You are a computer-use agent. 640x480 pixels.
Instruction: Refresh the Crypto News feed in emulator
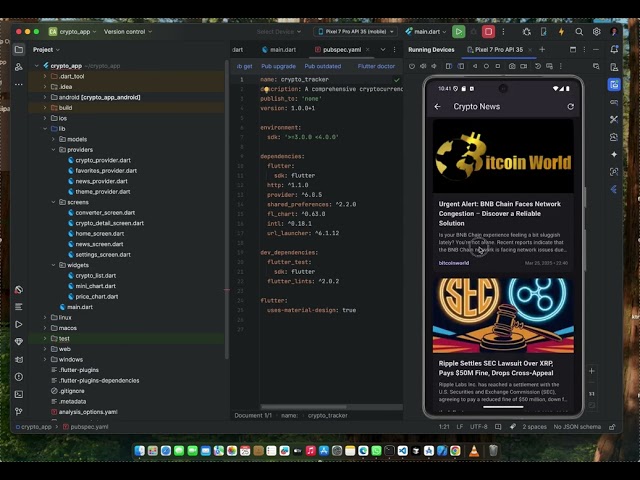[571, 107]
